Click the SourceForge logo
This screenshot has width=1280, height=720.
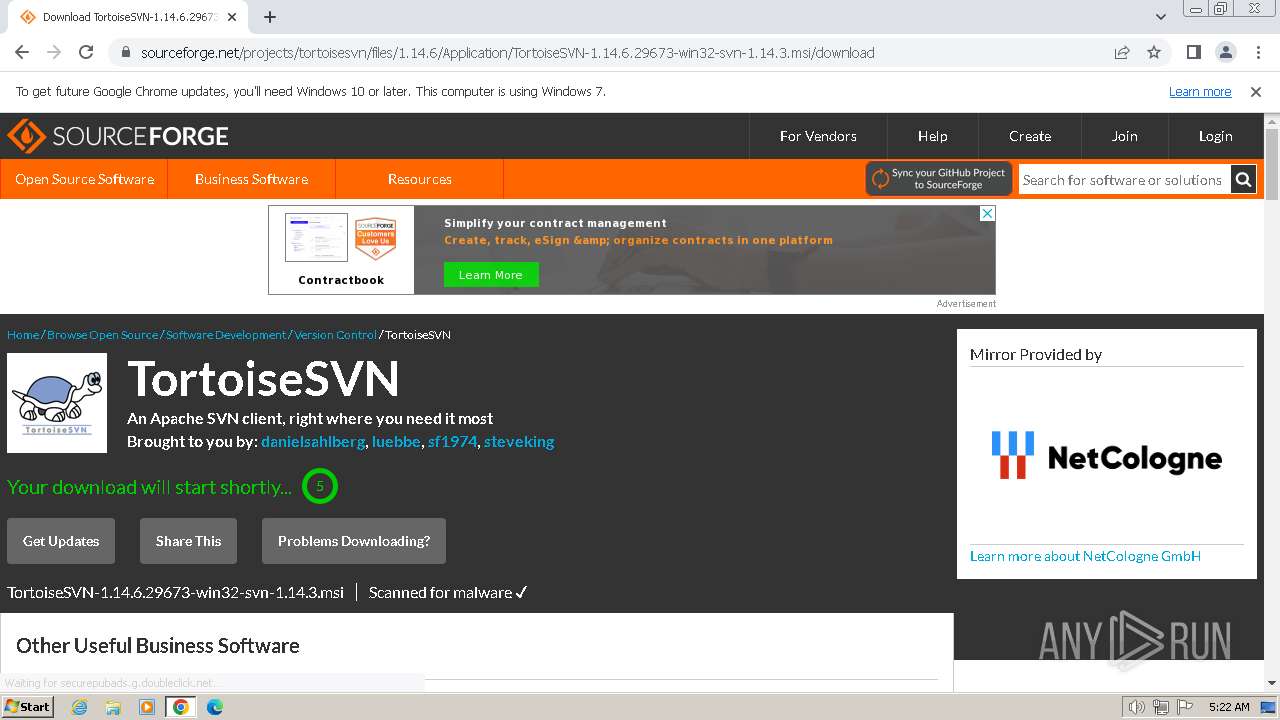118,136
